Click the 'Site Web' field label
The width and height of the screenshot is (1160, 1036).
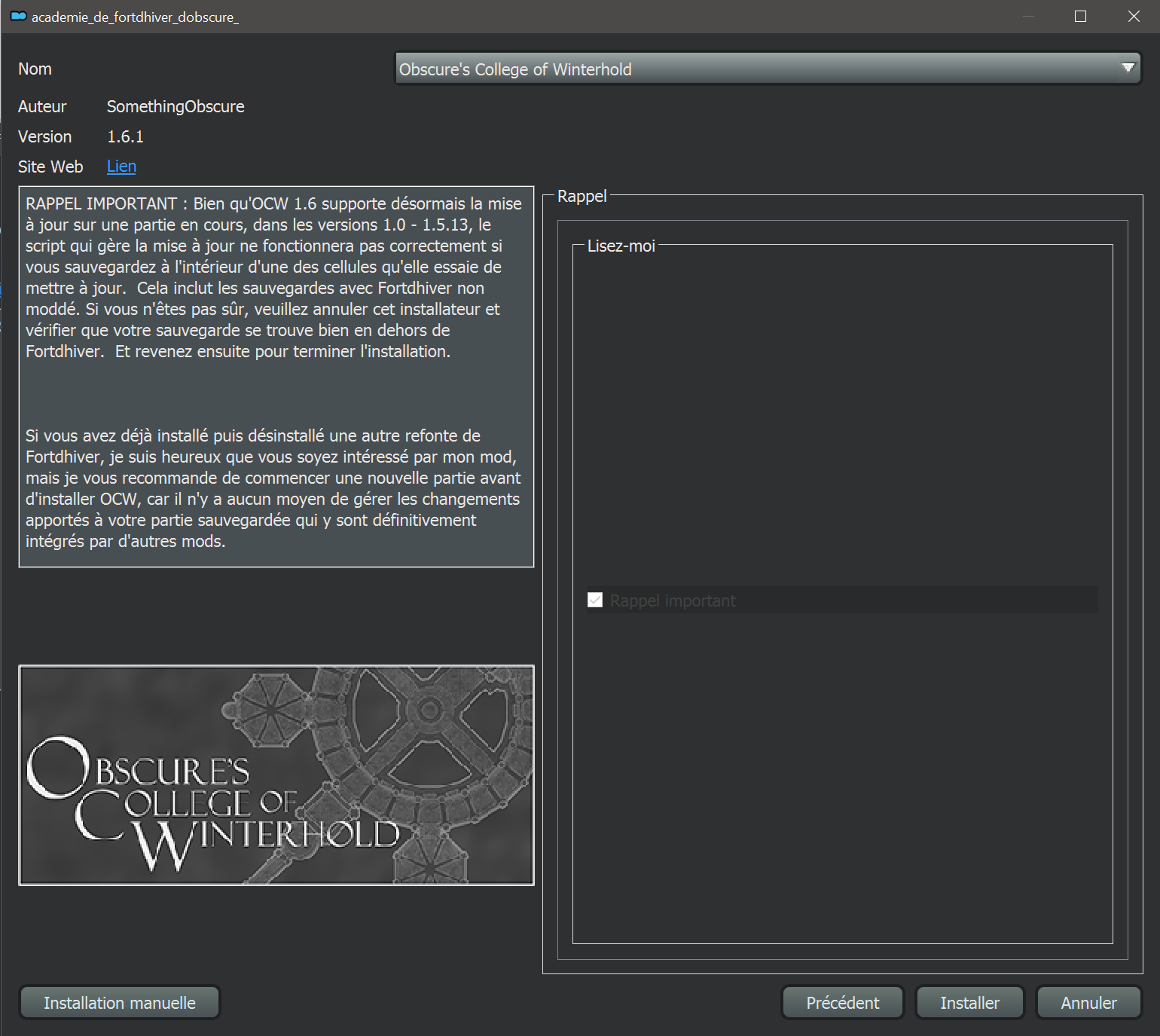pos(50,167)
